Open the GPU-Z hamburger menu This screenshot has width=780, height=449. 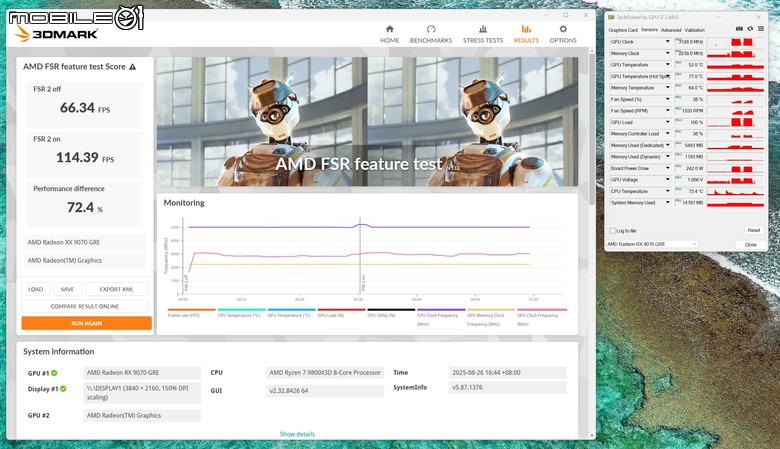(x=761, y=29)
